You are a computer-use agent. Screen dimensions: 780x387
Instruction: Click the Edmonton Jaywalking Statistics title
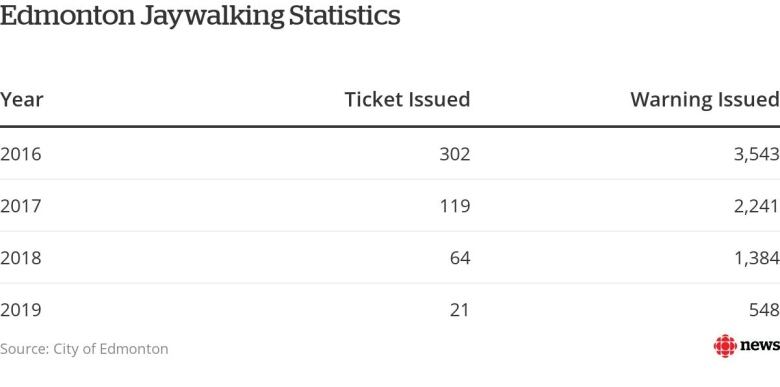coord(200,15)
